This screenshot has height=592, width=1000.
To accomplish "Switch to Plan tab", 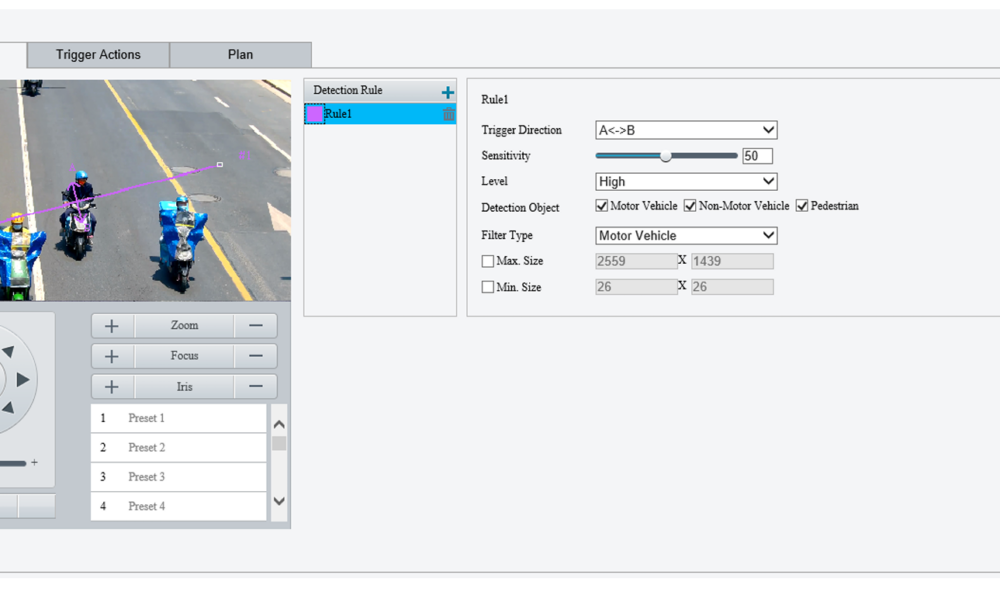I will (x=240, y=55).
